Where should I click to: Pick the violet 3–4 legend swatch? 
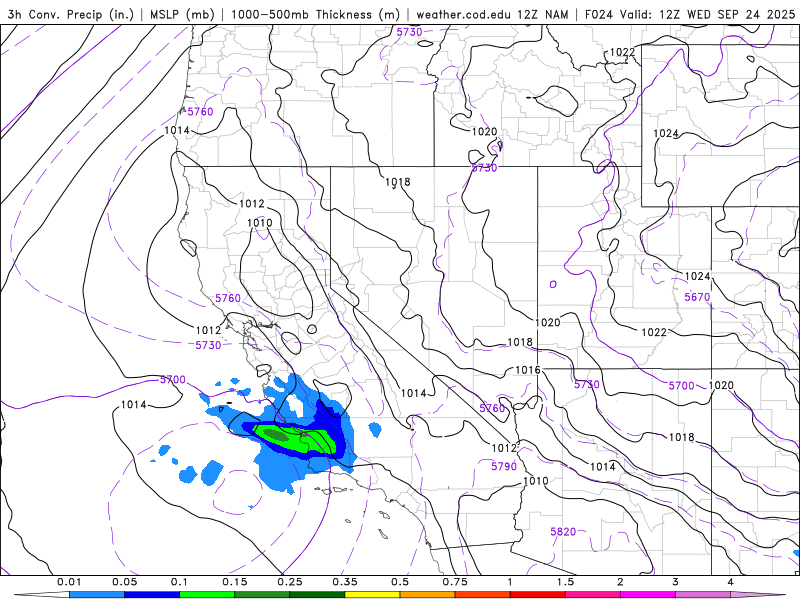[x=703, y=595]
